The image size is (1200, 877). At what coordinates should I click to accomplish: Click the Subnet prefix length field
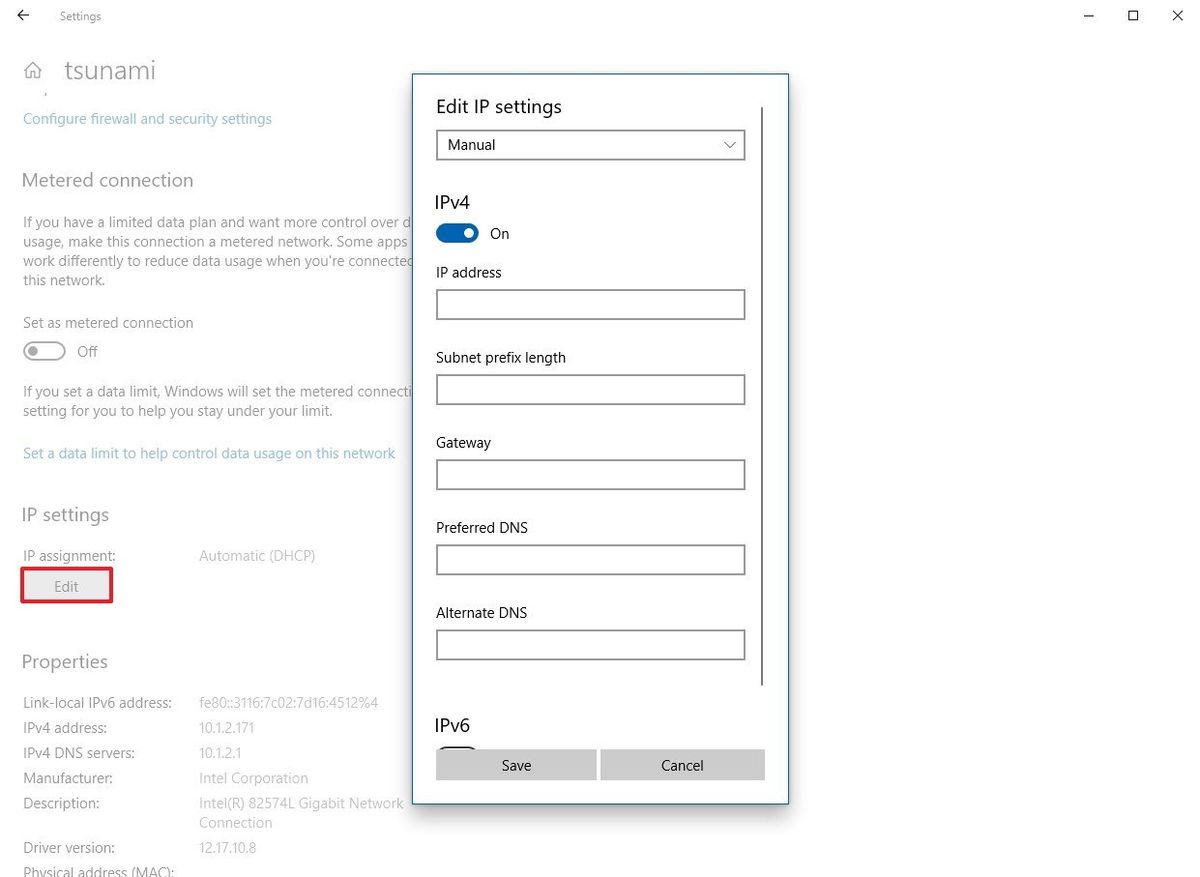[590, 389]
